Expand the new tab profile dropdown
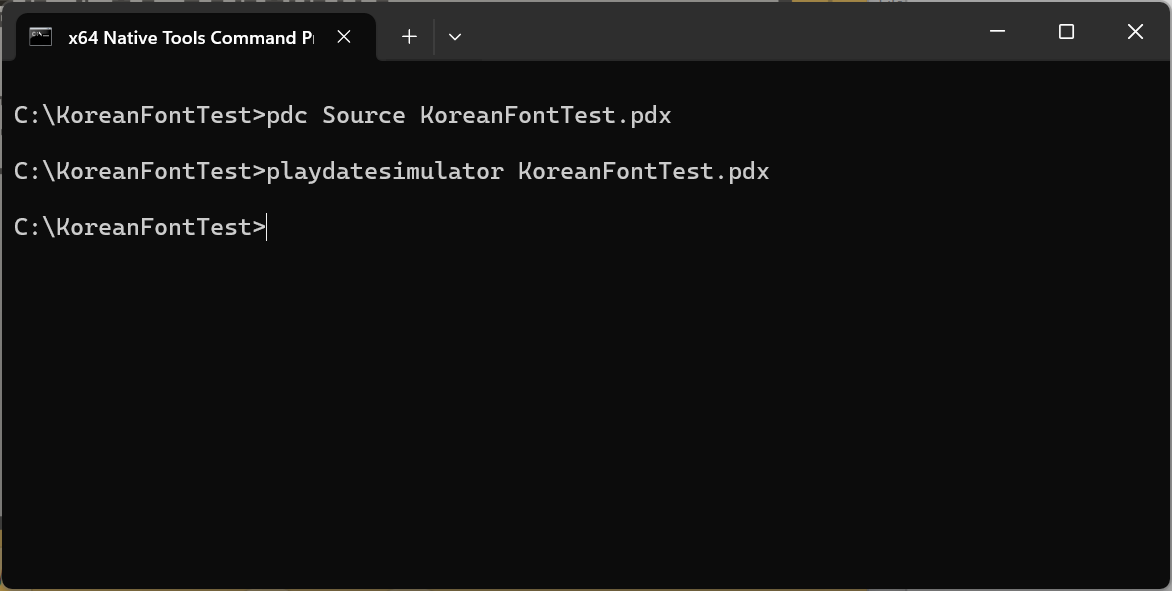Screen dimensions: 1172x591 (x=455, y=37)
